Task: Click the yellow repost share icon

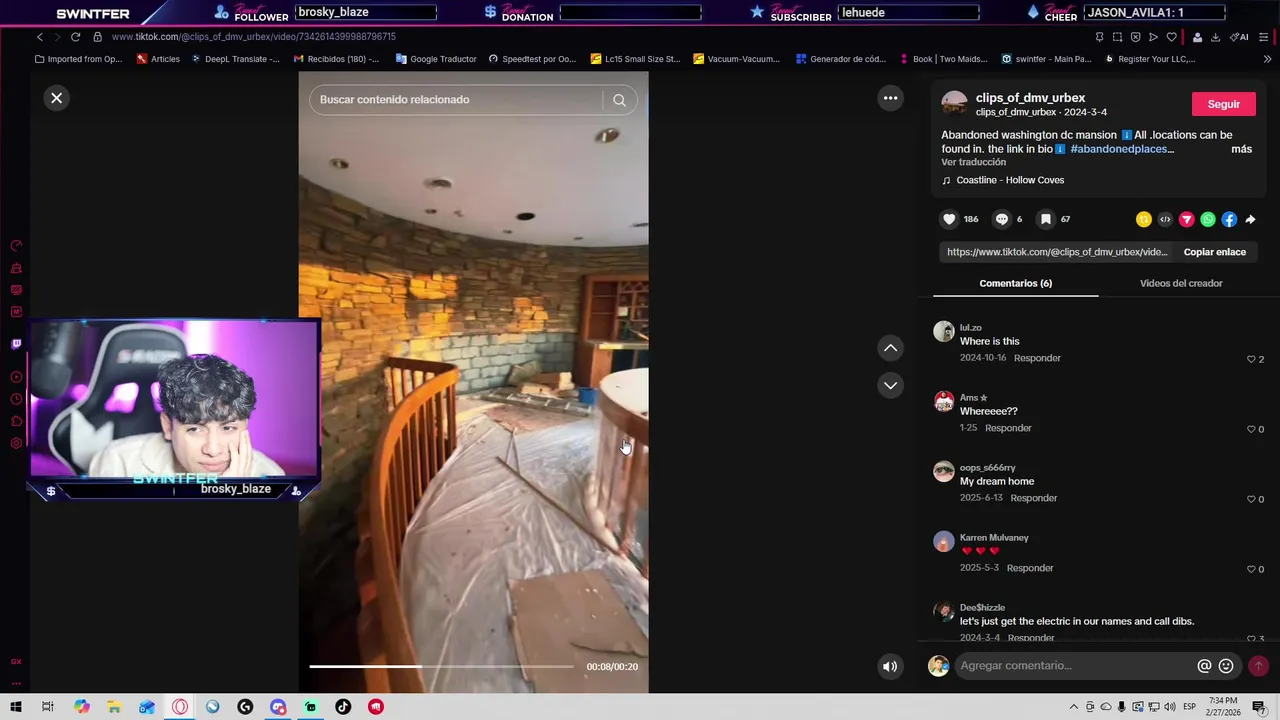Action: [x=1143, y=219]
